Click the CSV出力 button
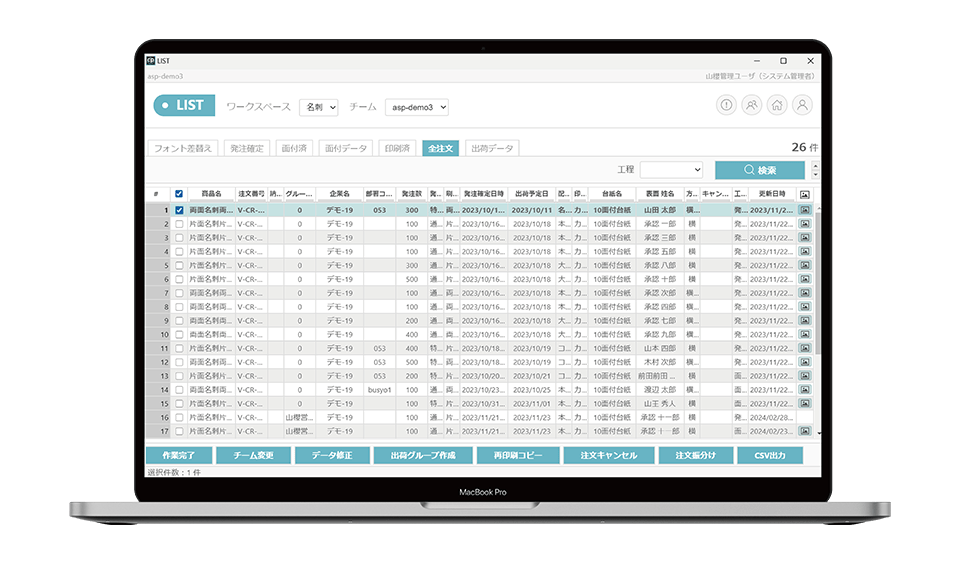960x564 pixels. 770,455
